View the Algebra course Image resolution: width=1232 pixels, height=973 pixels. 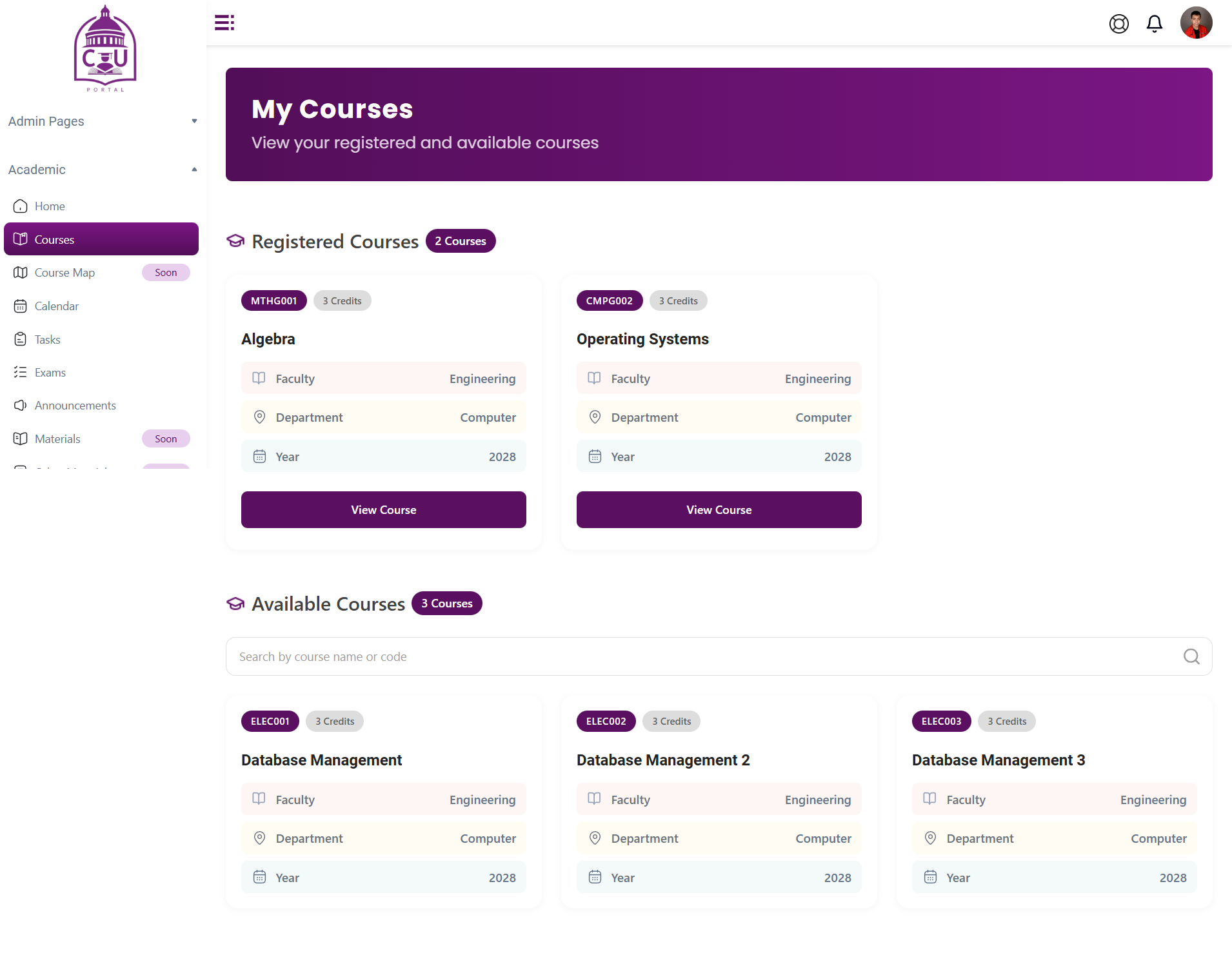click(x=383, y=510)
